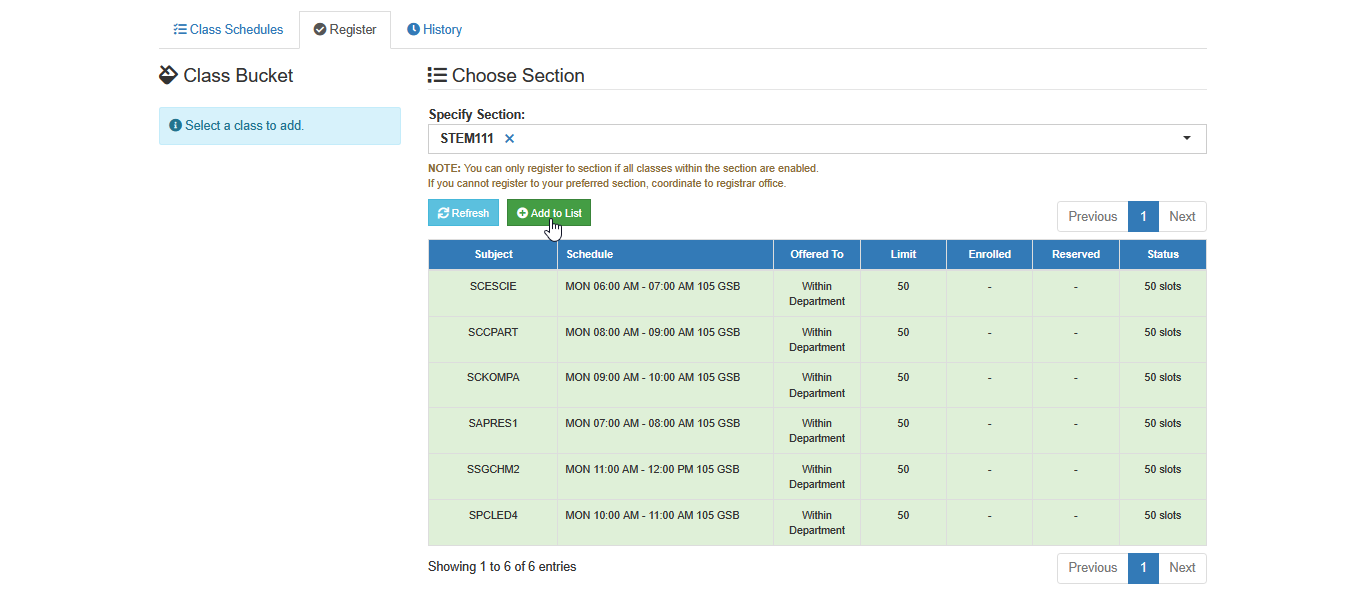
Task: Sort table by Status column header
Action: tap(1163, 255)
